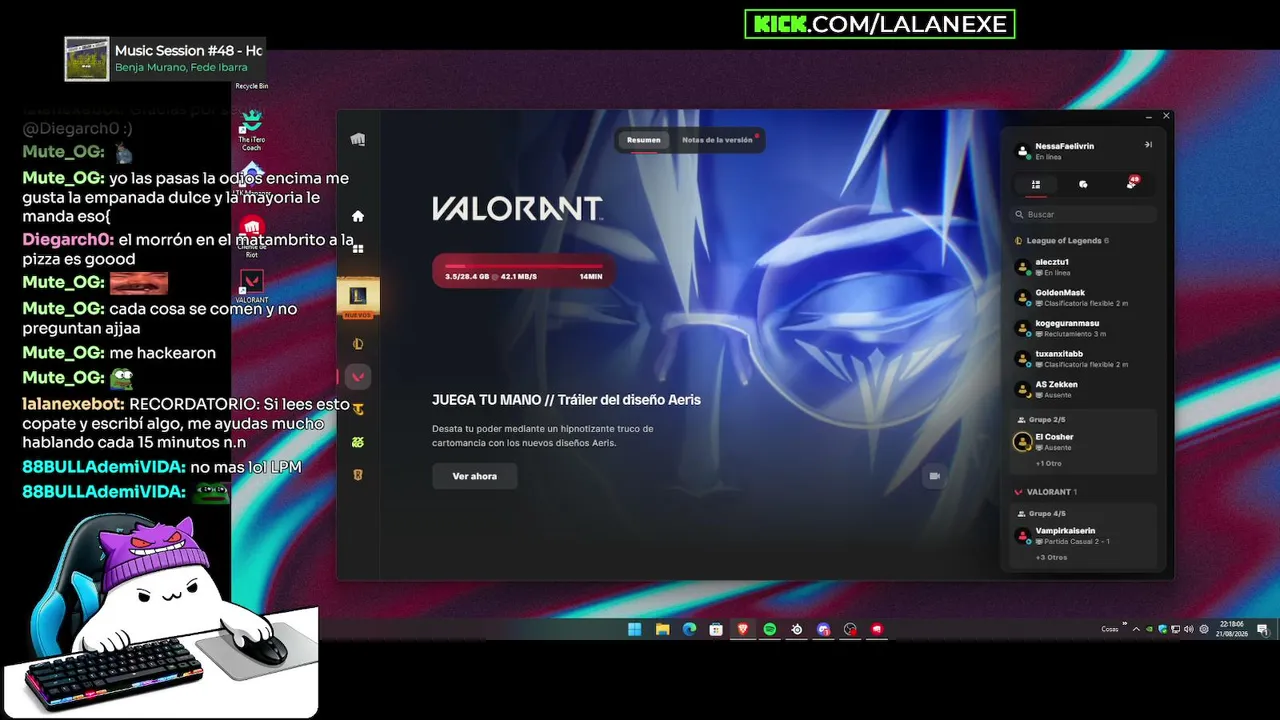
Task: Open the Notas de la versión tab
Action: coord(718,140)
